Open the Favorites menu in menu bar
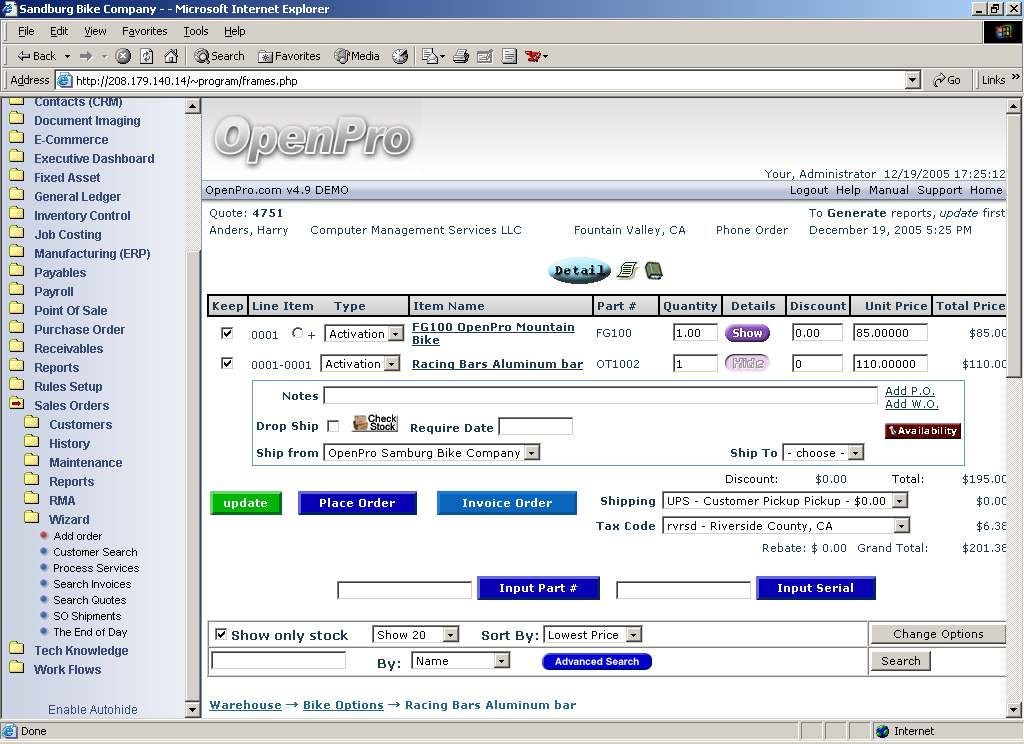The height and width of the screenshot is (744, 1024). pos(144,31)
